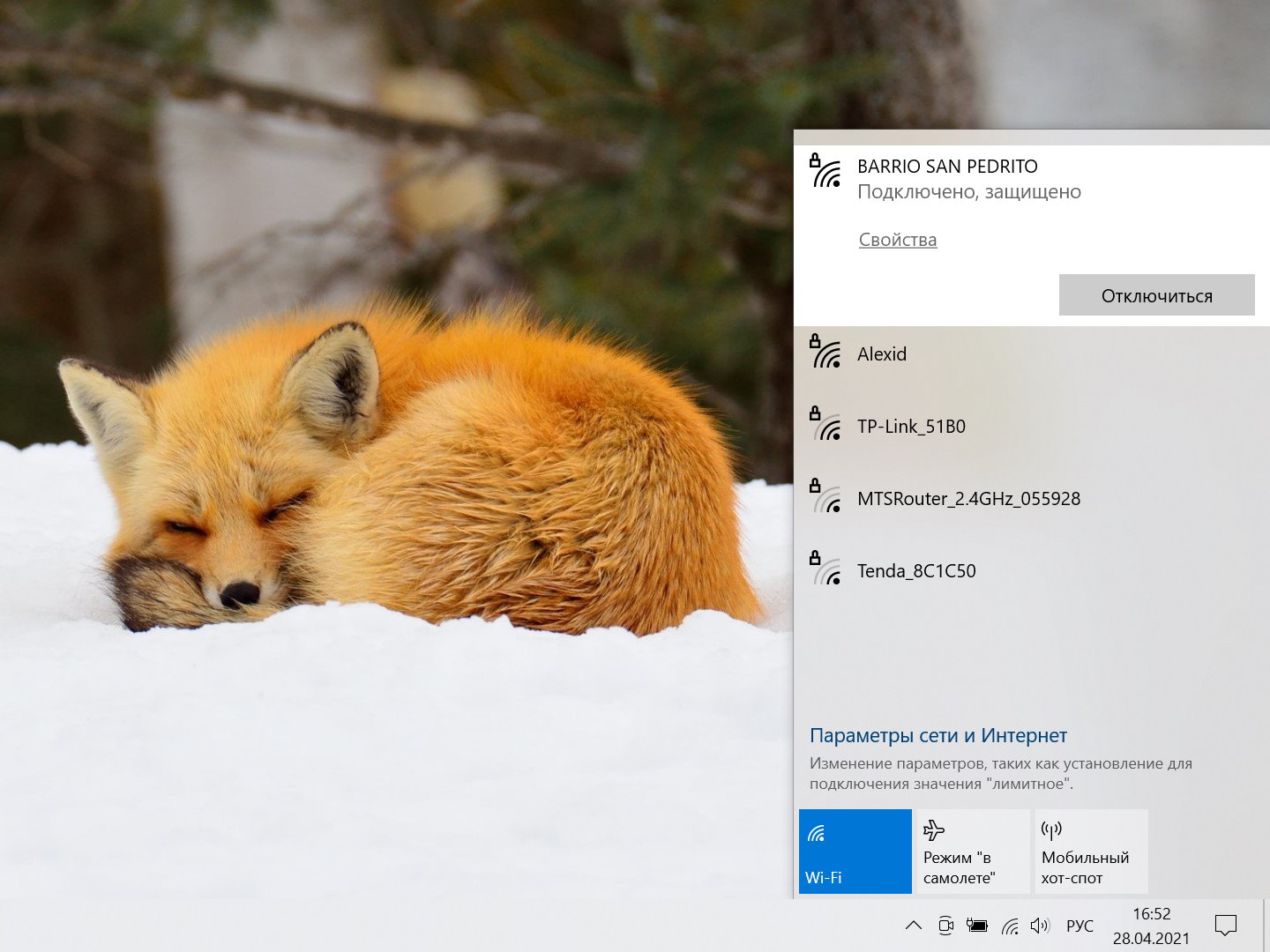Click the MTSRouter_2.4GHz_055928 signal icon
This screenshot has height=952, width=1270.
tap(825, 496)
